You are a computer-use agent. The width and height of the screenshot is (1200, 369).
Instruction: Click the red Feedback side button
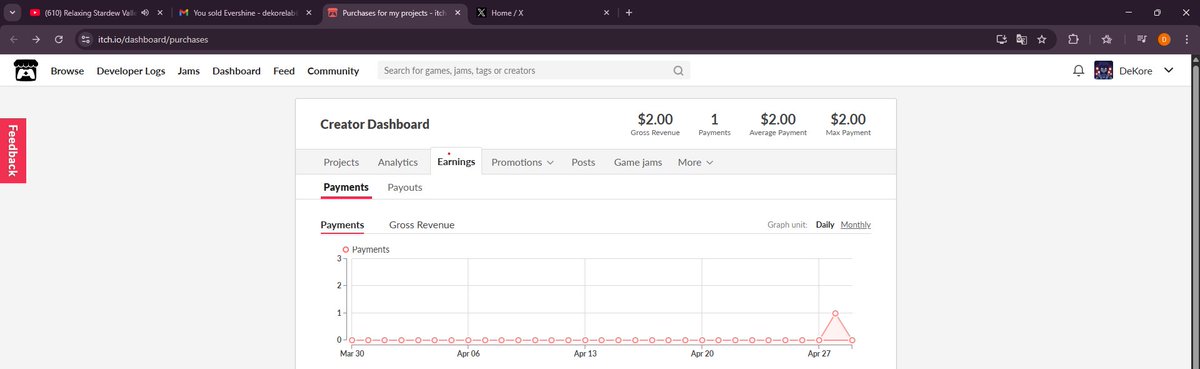[13, 150]
